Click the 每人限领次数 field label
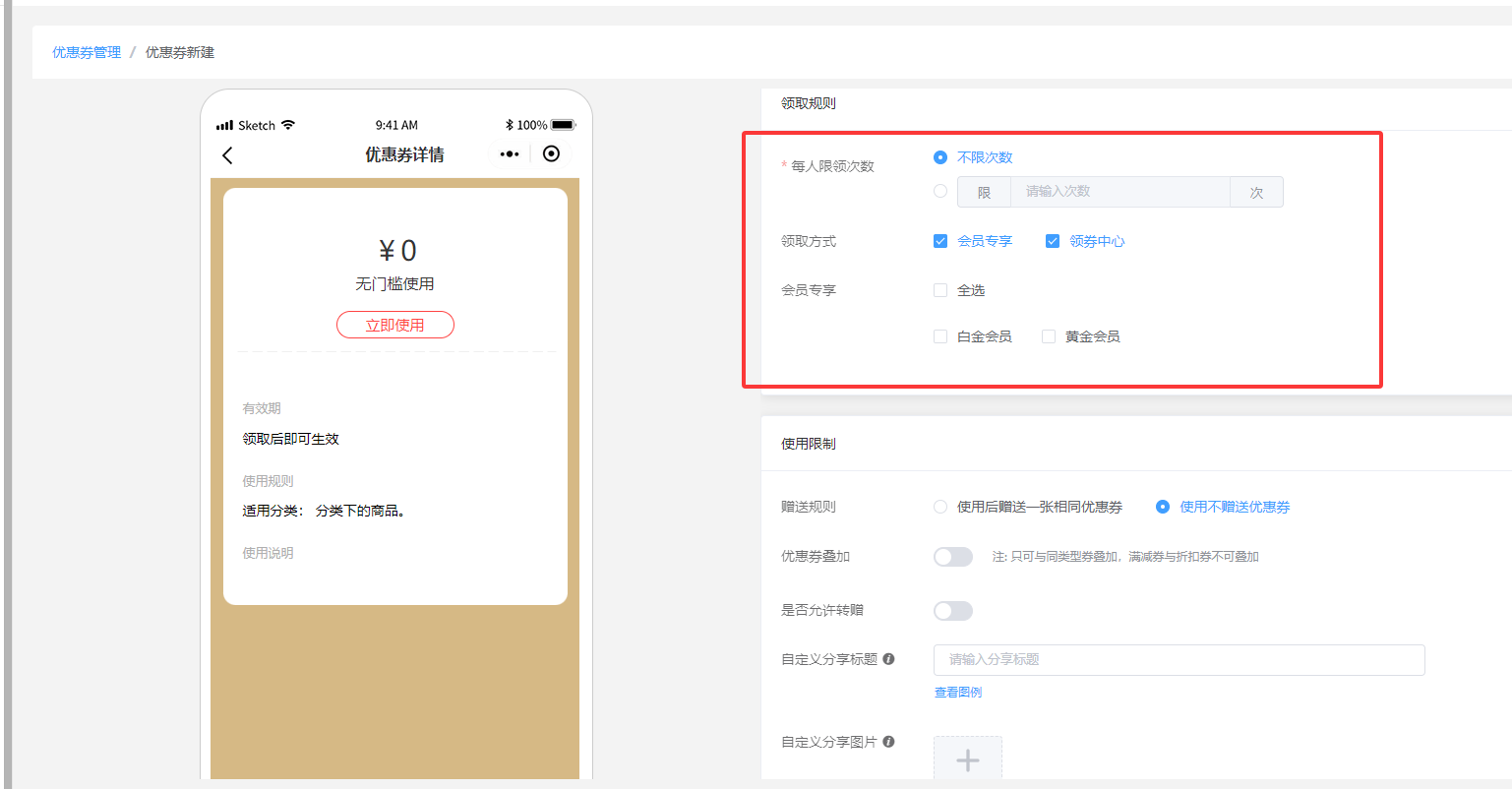This screenshot has height=789, width=1512. 832,166
